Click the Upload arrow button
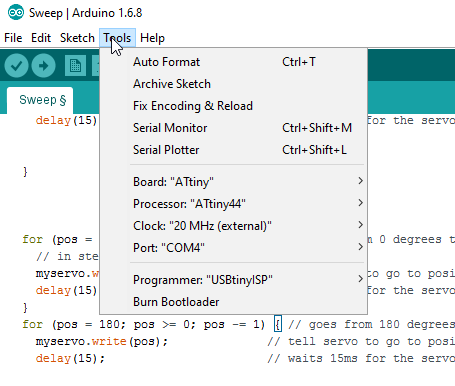This screenshot has height=386, width=455. point(43,66)
